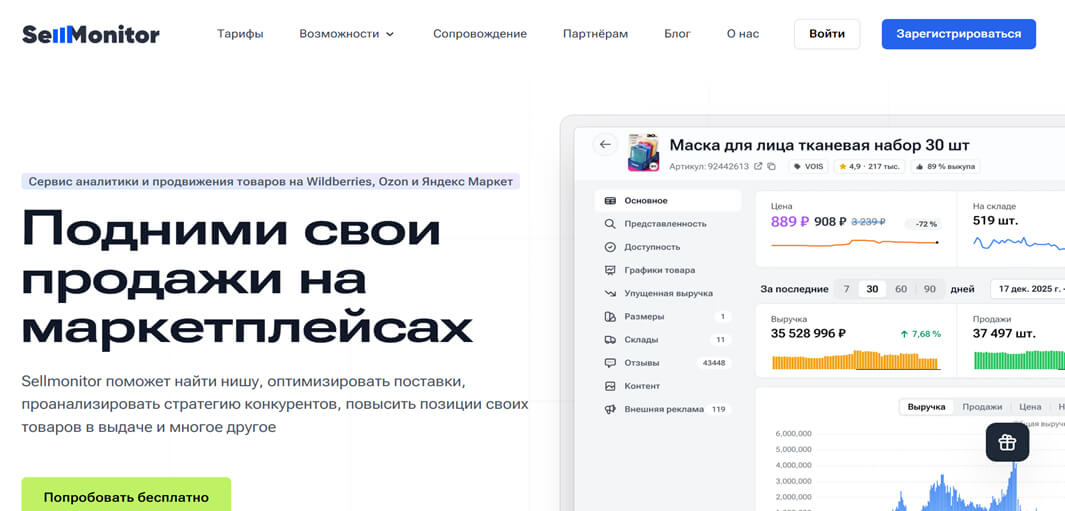Click the Доступность sidebar label

click(651, 247)
